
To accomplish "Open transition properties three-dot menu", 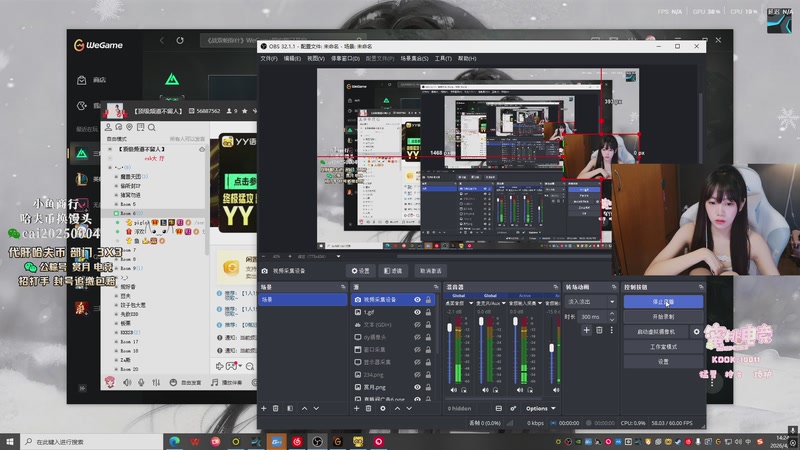I will pyautogui.click(x=611, y=330).
